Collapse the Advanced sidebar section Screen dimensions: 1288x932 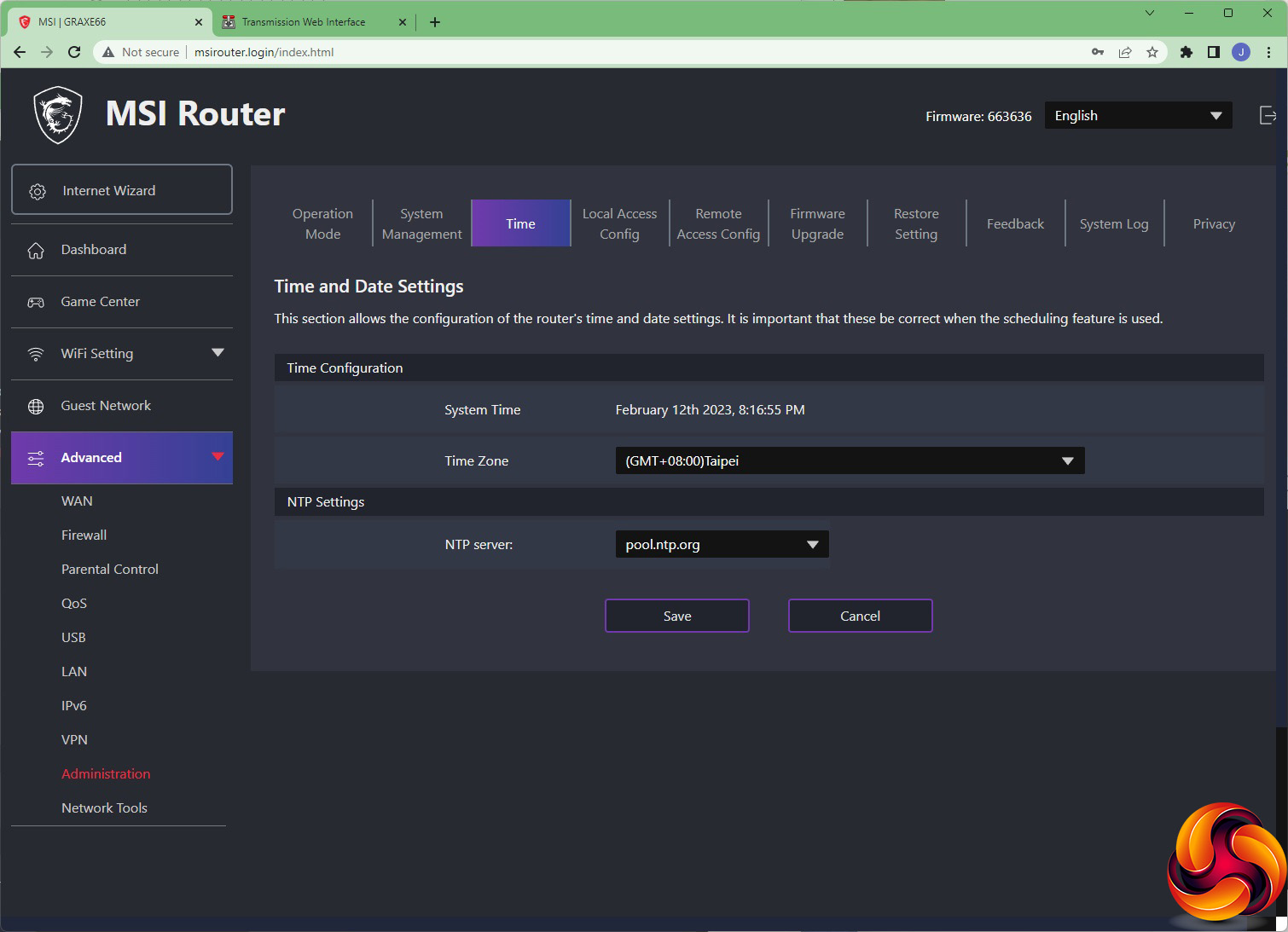(x=218, y=457)
